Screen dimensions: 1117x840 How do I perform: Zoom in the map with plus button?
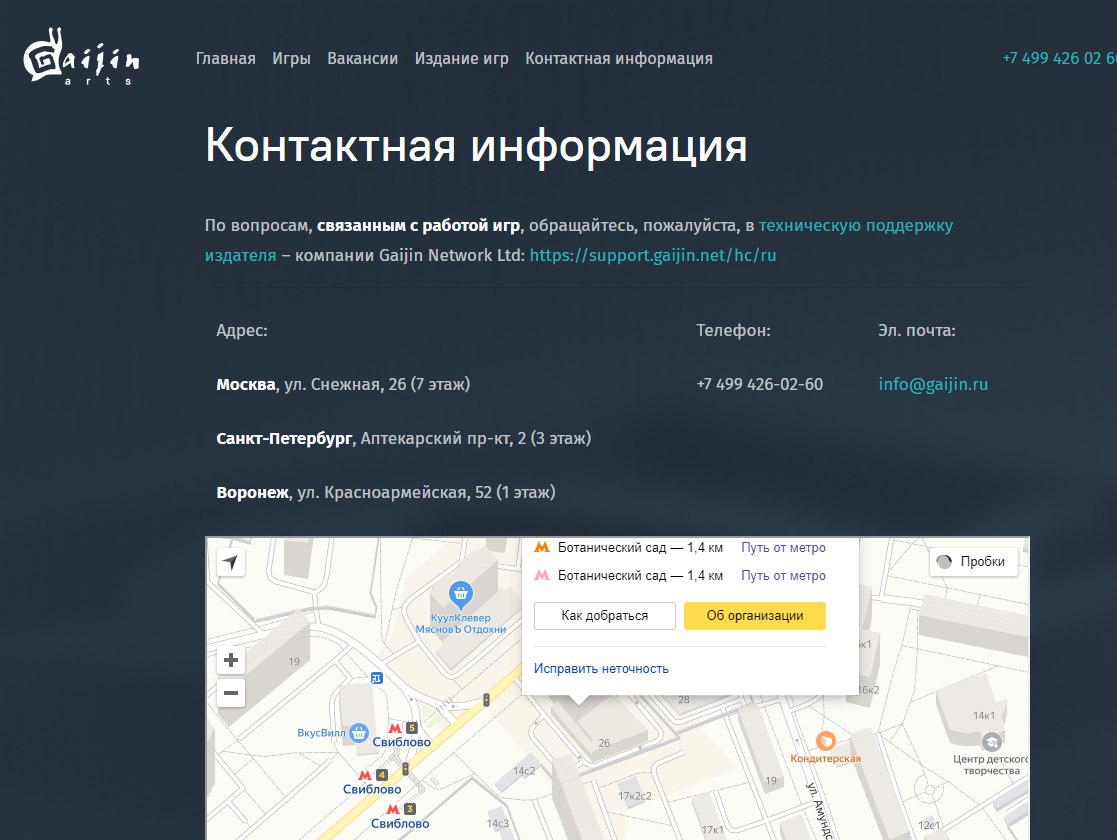[231, 660]
